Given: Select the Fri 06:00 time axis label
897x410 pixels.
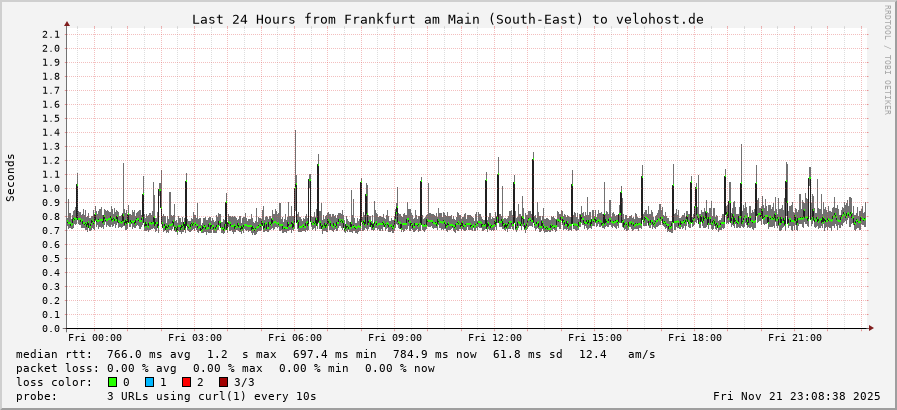Looking at the screenshot, I should tap(295, 338).
